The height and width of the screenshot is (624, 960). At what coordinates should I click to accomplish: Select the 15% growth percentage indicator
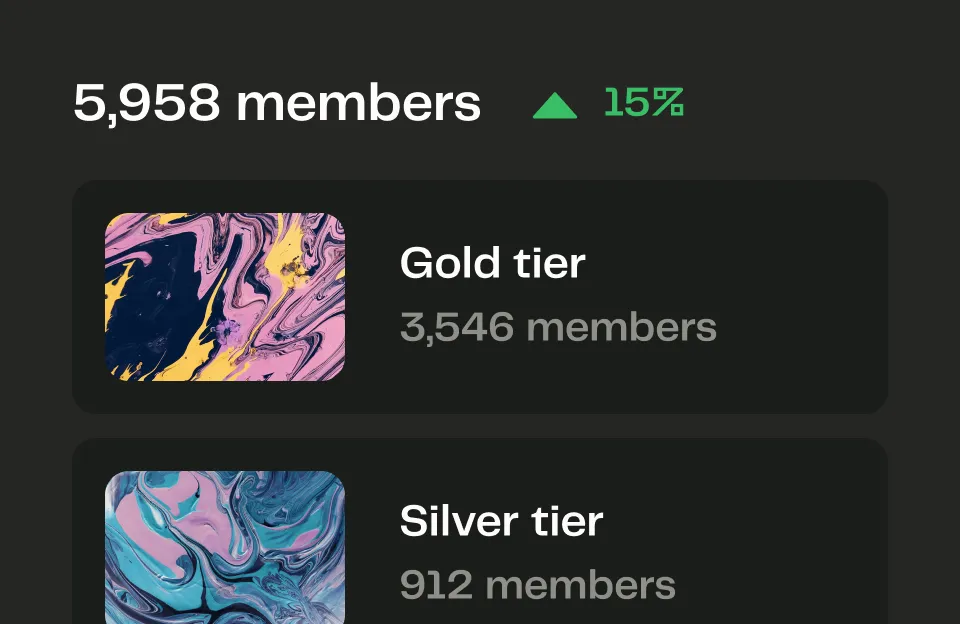(643, 102)
